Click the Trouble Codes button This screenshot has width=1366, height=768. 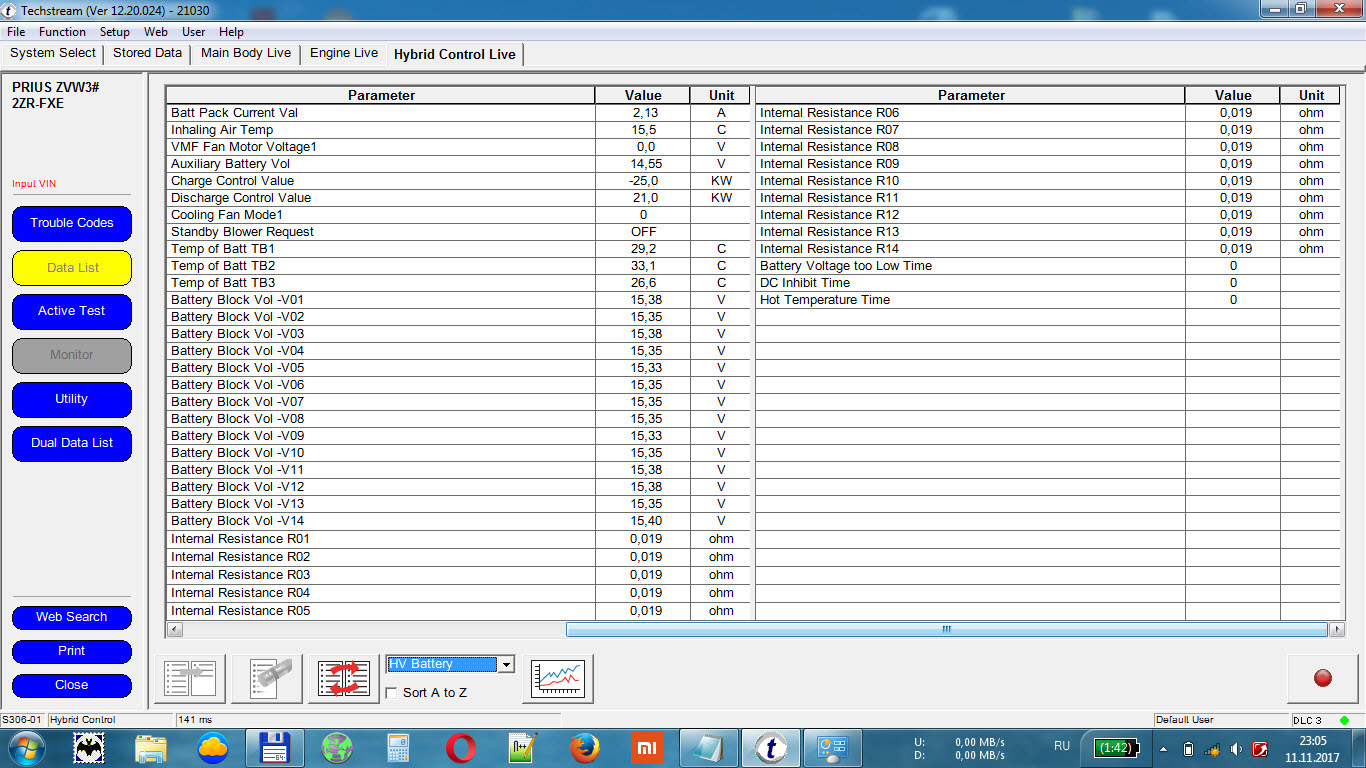(72, 223)
